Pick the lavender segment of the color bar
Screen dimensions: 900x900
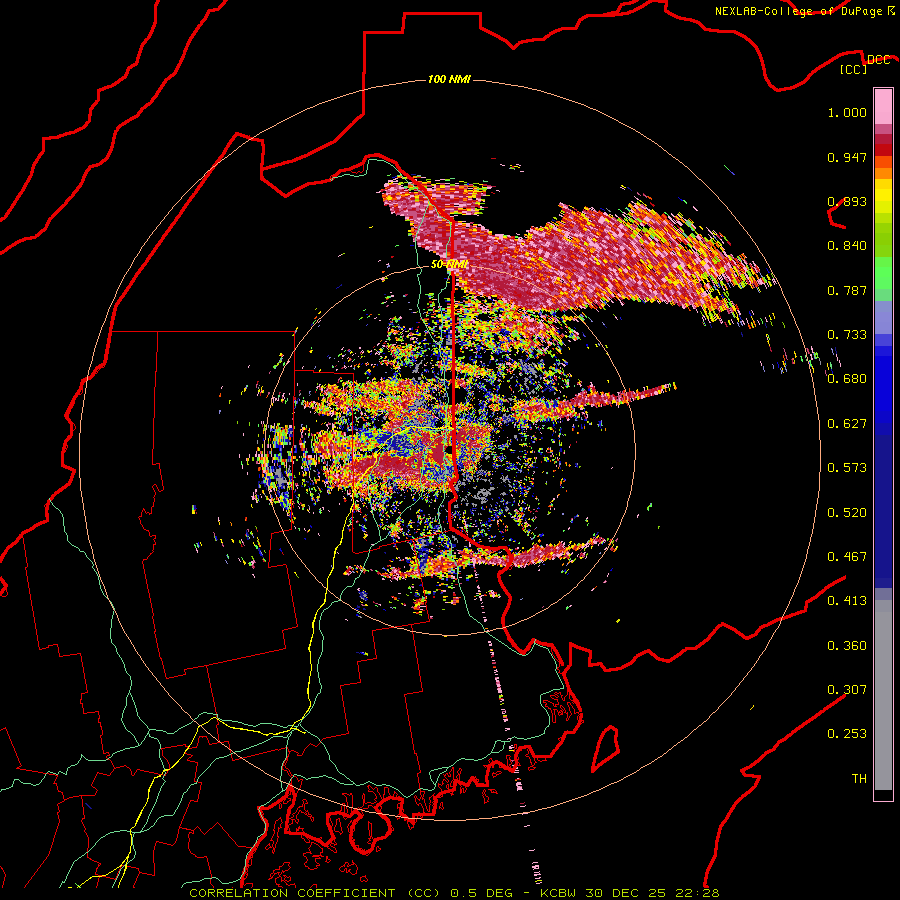(883, 317)
